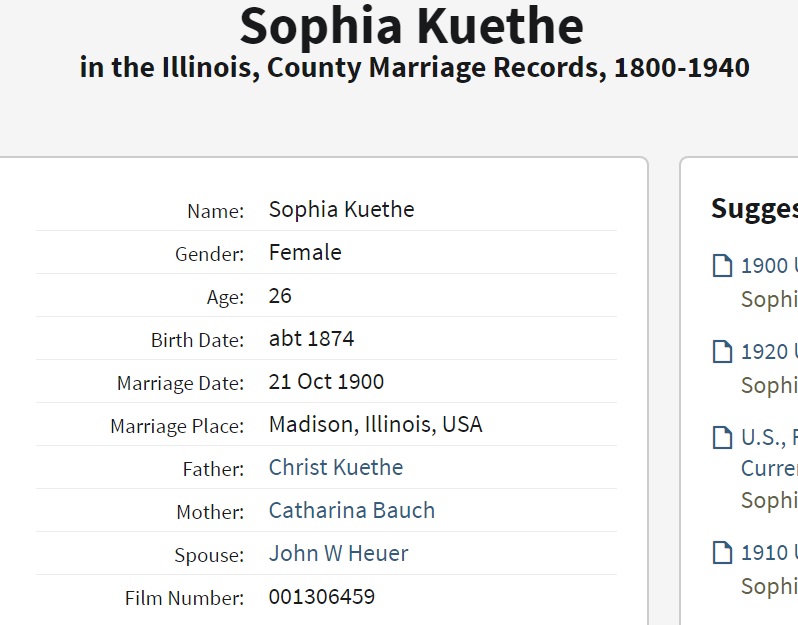This screenshot has height=625, width=798.
Task: Open the 1900 suggested record link
Action: coord(768,266)
